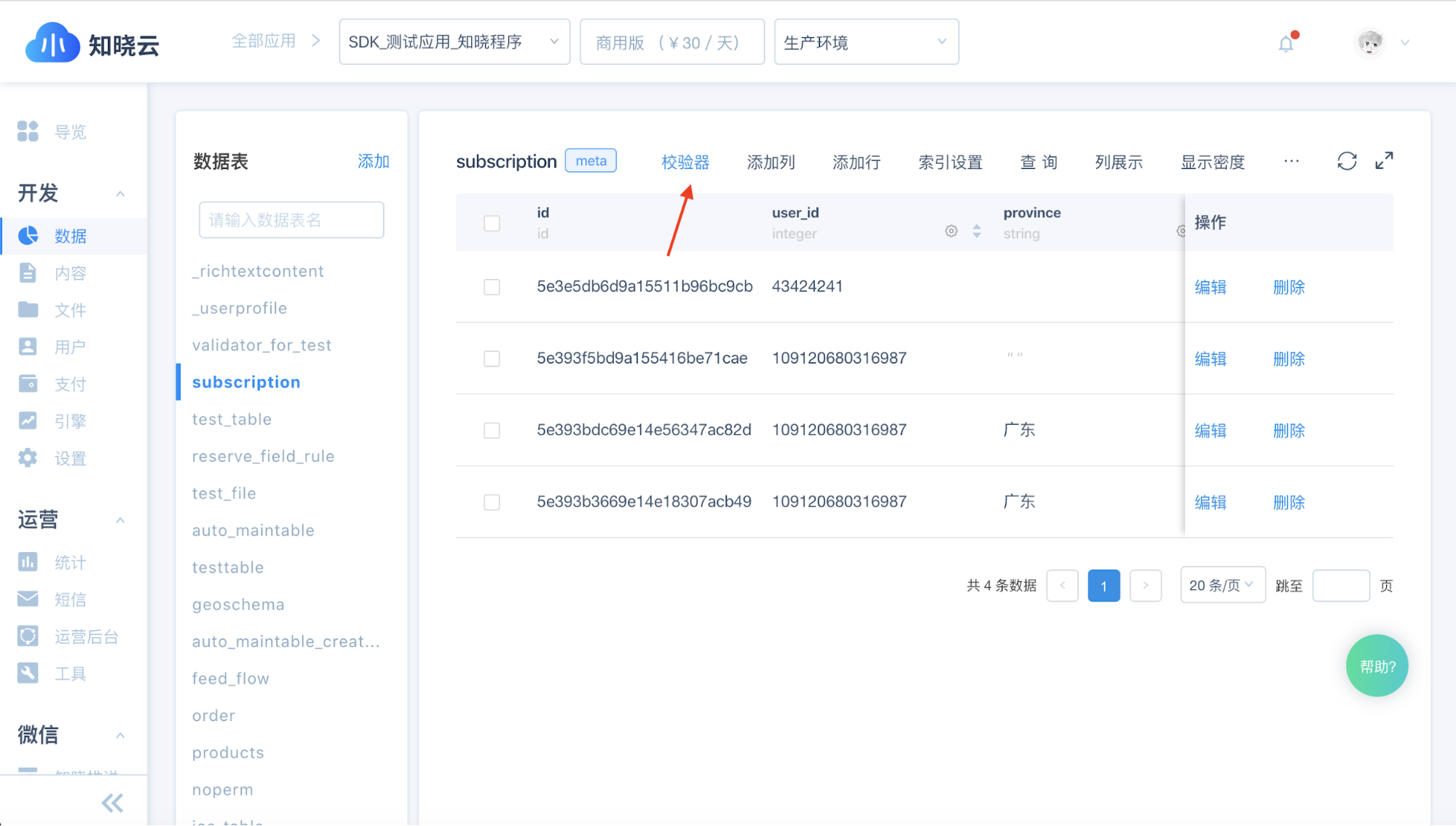The image size is (1456, 826).
Task: Open the 设置 settings sidebar item
Action: [x=70, y=458]
